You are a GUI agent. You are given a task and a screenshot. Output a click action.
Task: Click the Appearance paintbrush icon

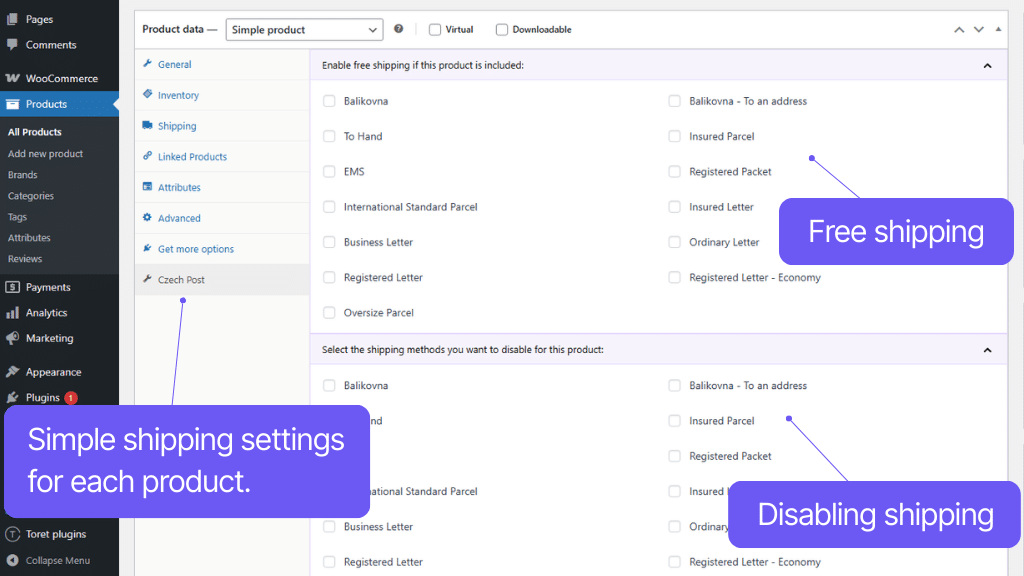pyautogui.click(x=12, y=372)
